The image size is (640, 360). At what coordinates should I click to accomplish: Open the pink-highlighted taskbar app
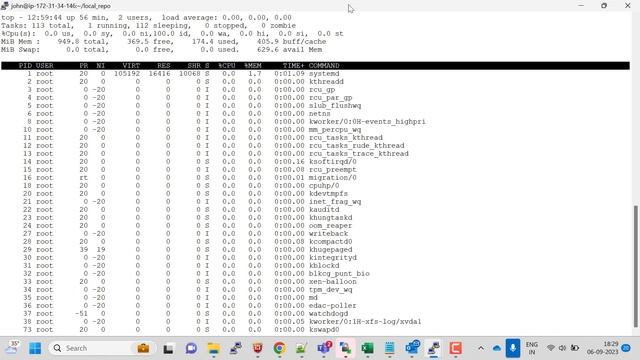[x=346, y=349]
